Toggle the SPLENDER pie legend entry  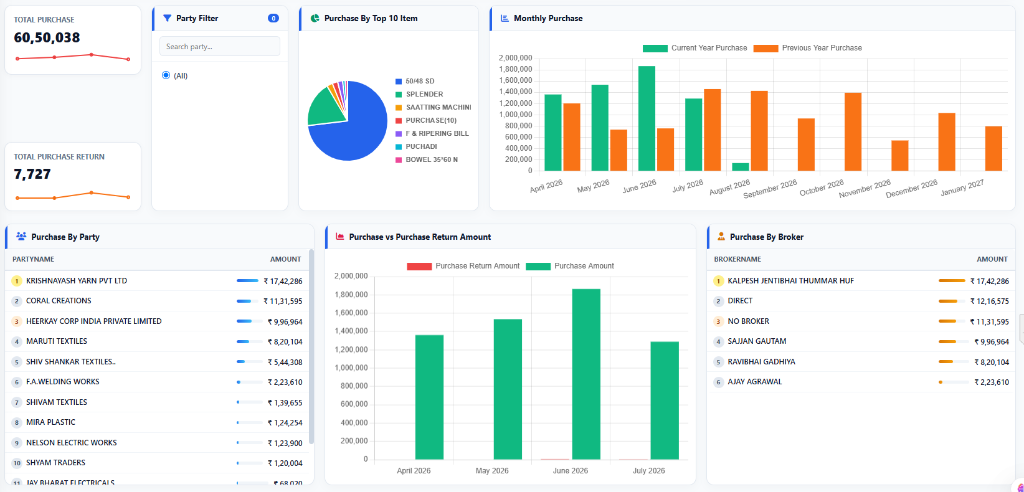(419, 94)
